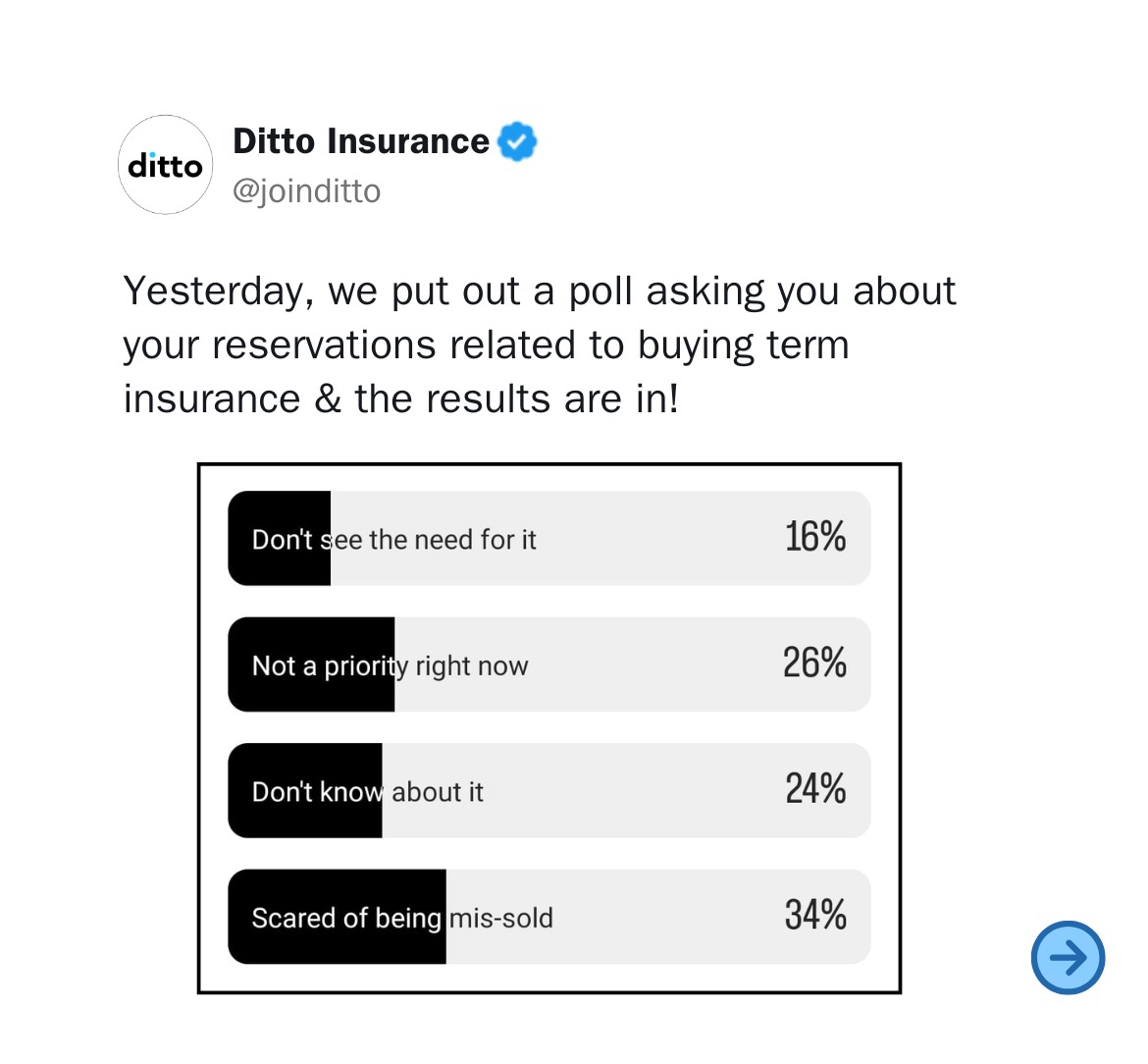
Task: Select the "Not a priority right now" option
Action: click(x=549, y=665)
